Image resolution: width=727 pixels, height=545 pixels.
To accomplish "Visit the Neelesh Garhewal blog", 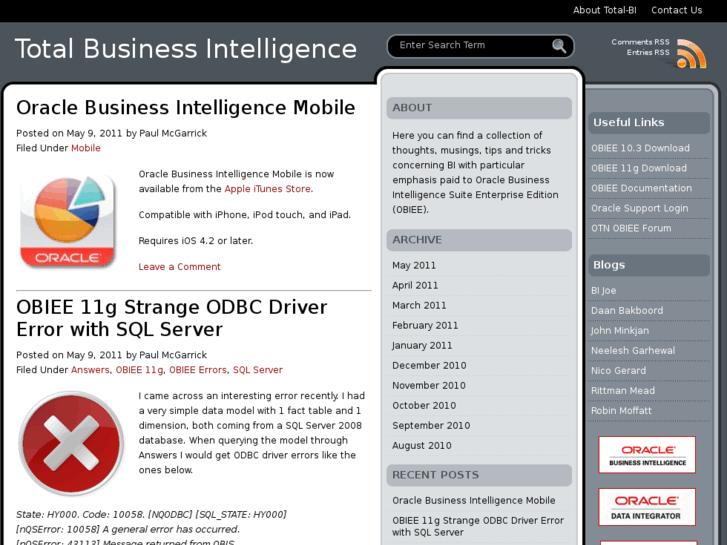I will pyautogui.click(x=633, y=351).
